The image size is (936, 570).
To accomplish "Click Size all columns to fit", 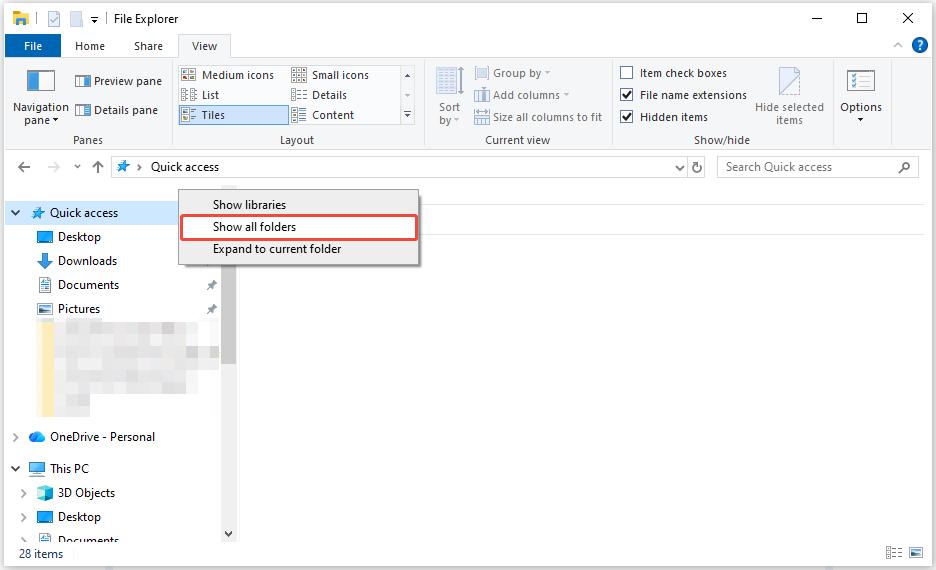I will [x=538, y=117].
